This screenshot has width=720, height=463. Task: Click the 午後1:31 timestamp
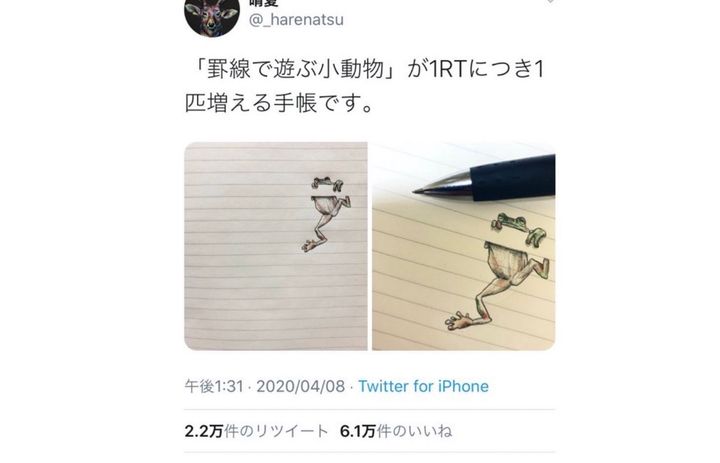[x=214, y=386]
